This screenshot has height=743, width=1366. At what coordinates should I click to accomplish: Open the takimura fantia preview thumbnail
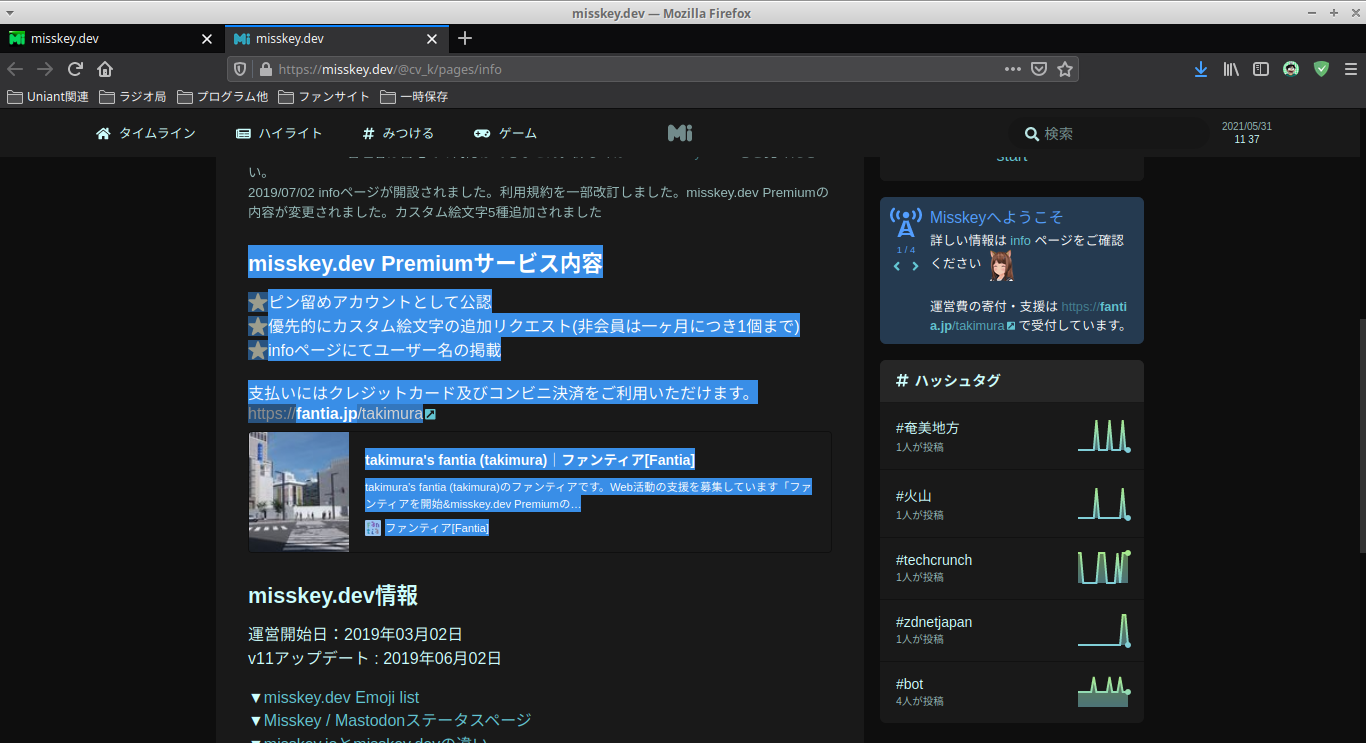click(x=299, y=491)
